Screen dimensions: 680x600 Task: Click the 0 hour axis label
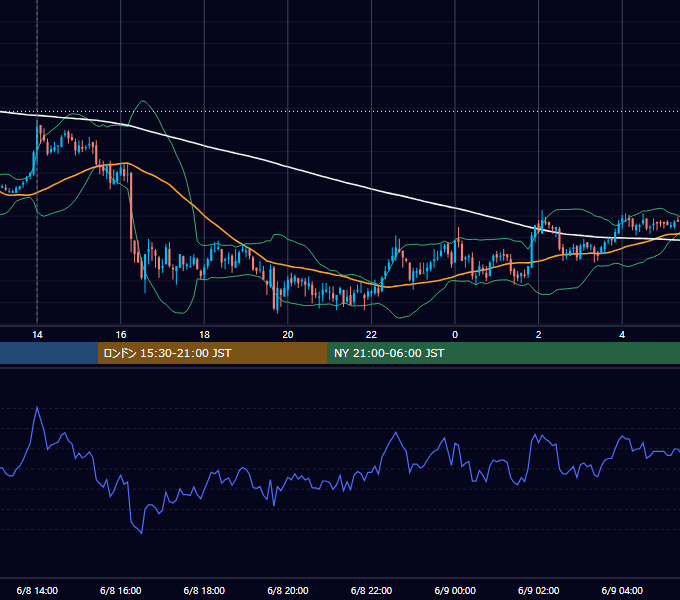coord(455,335)
